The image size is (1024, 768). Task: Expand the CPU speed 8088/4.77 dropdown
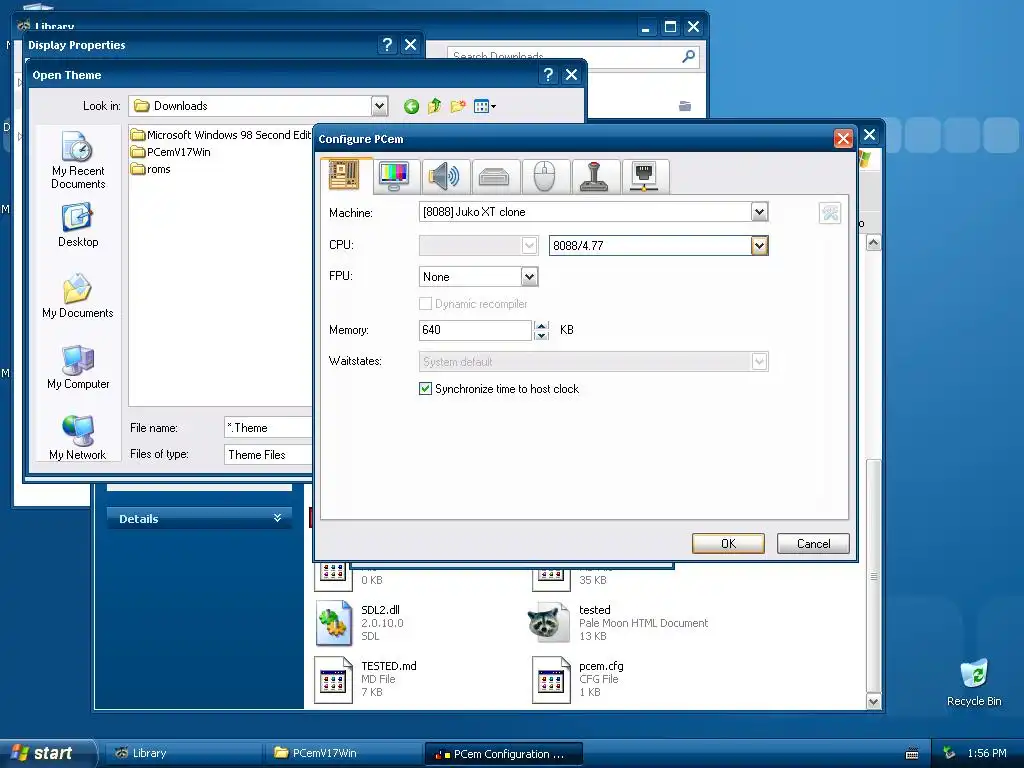[759, 246]
